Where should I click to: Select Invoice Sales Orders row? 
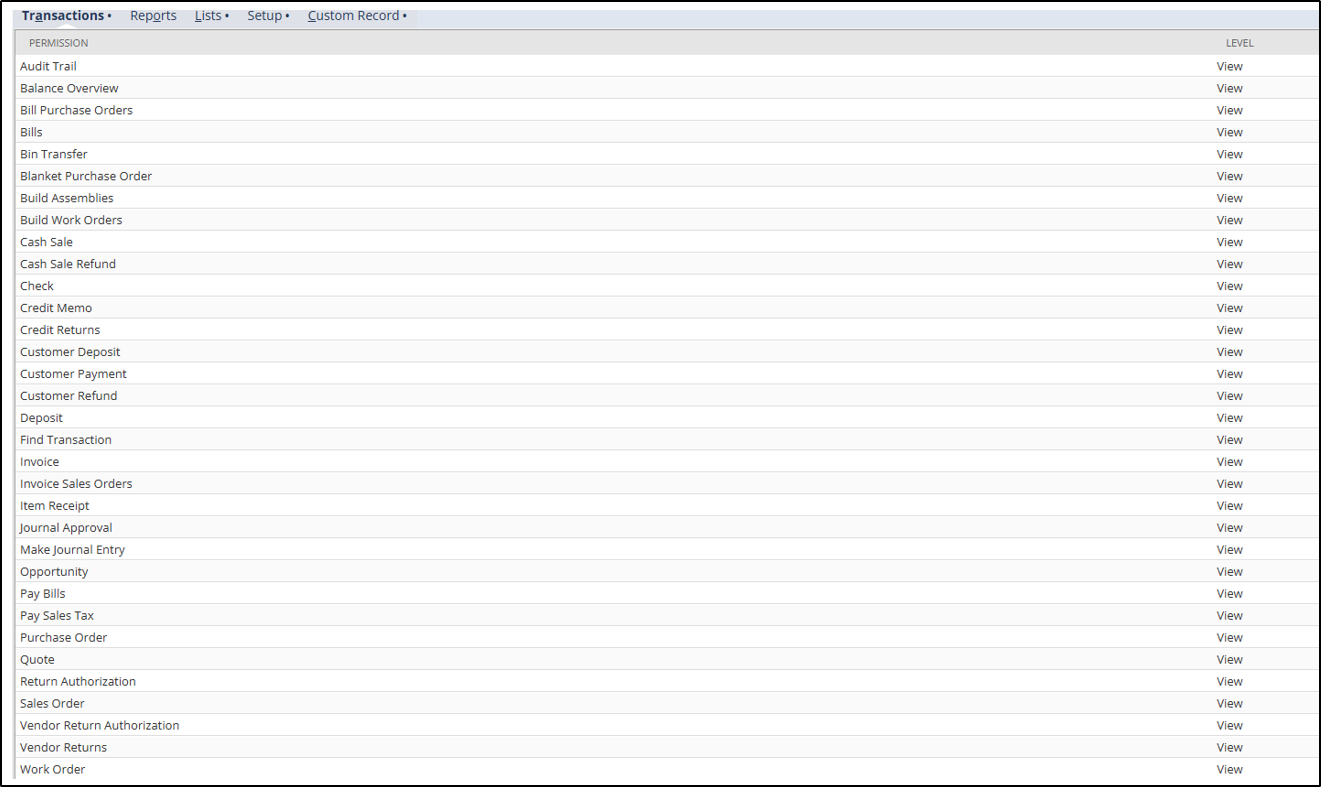tap(667, 484)
